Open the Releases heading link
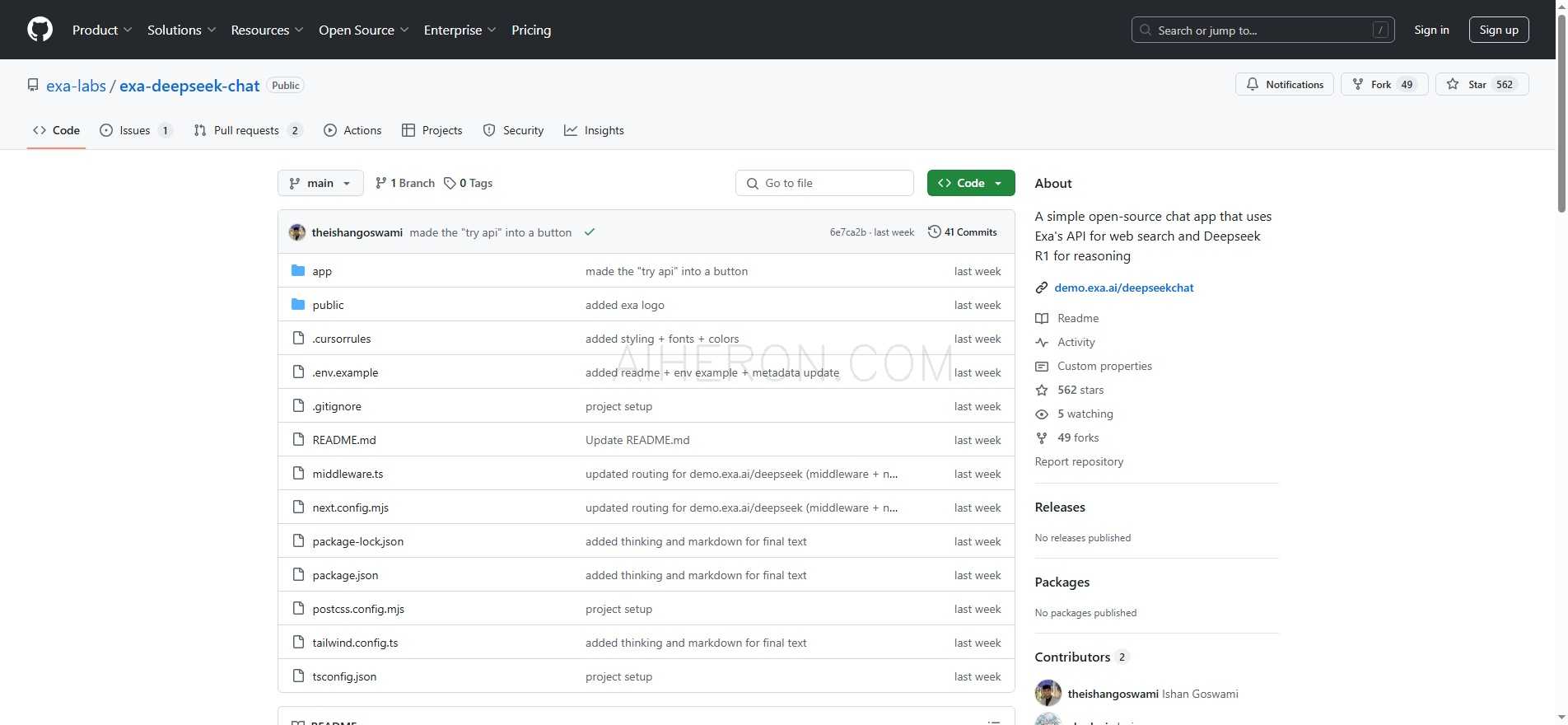This screenshot has height=725, width=1568. pos(1060,507)
